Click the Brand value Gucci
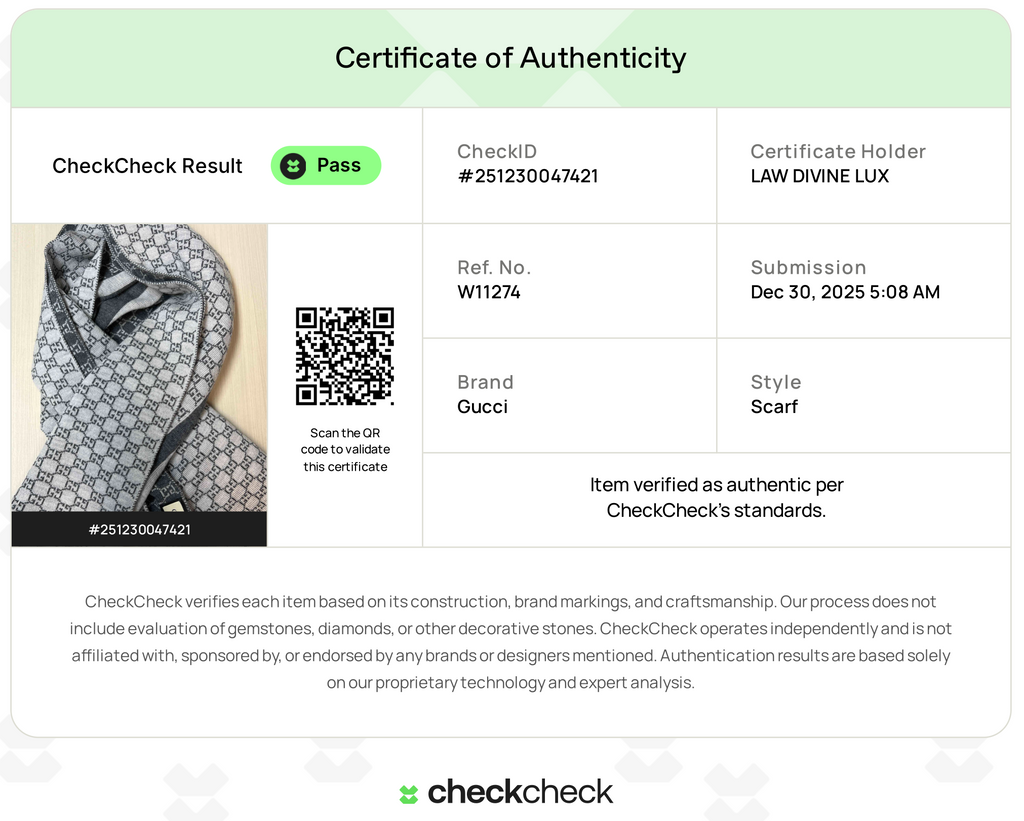The width and height of the screenshot is (1024, 821). pyautogui.click(x=482, y=407)
